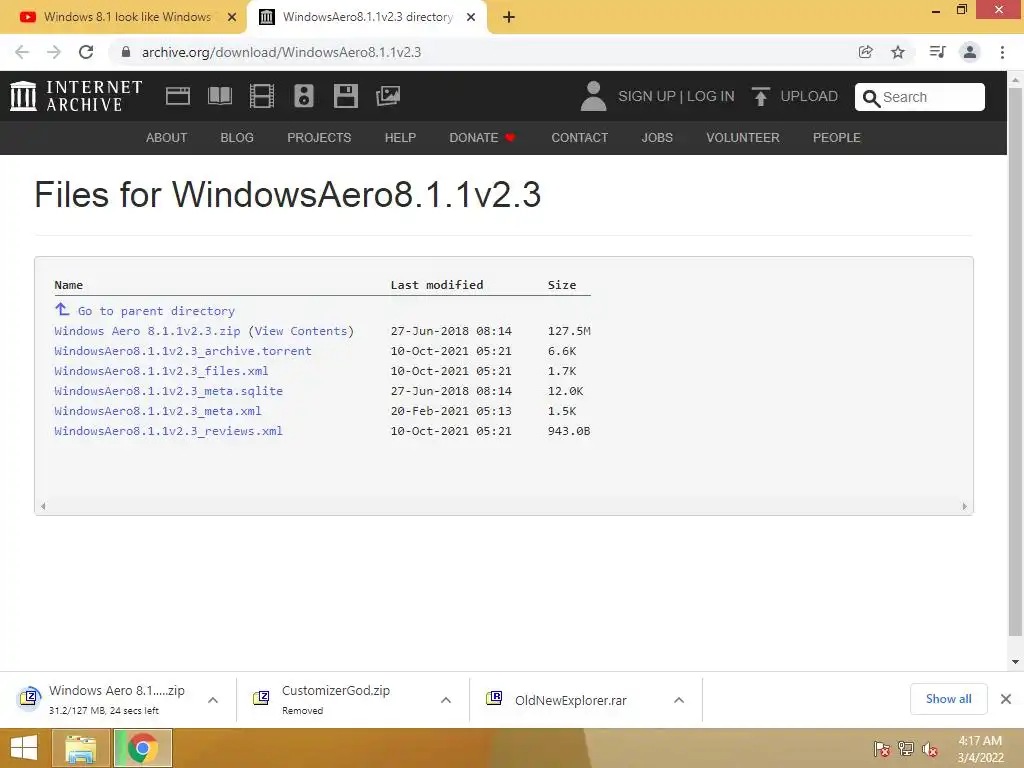Open WindowsAero8.1.1v2.3_files.xml link
Viewport: 1024px width, 768px height.
(161, 371)
